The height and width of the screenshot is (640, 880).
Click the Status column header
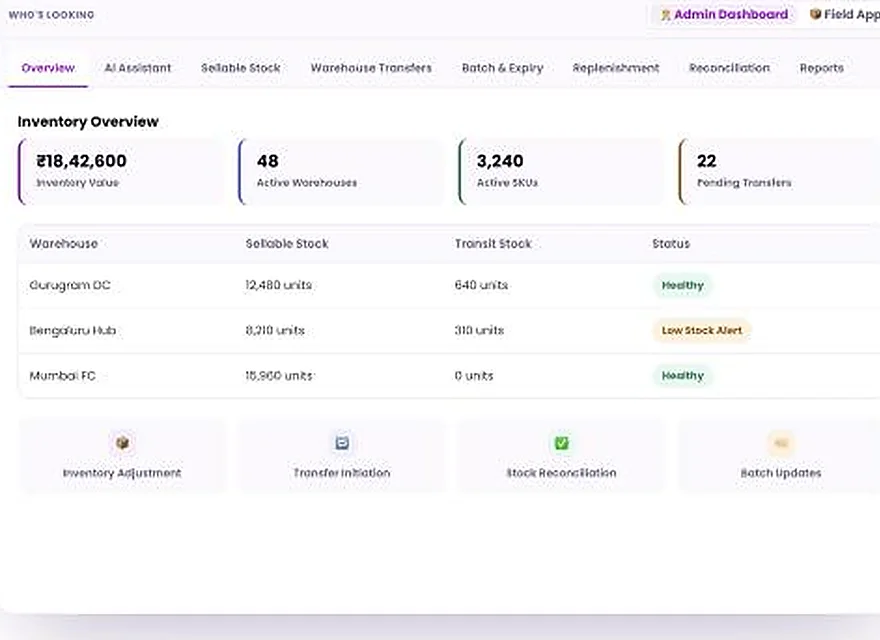[671, 244]
